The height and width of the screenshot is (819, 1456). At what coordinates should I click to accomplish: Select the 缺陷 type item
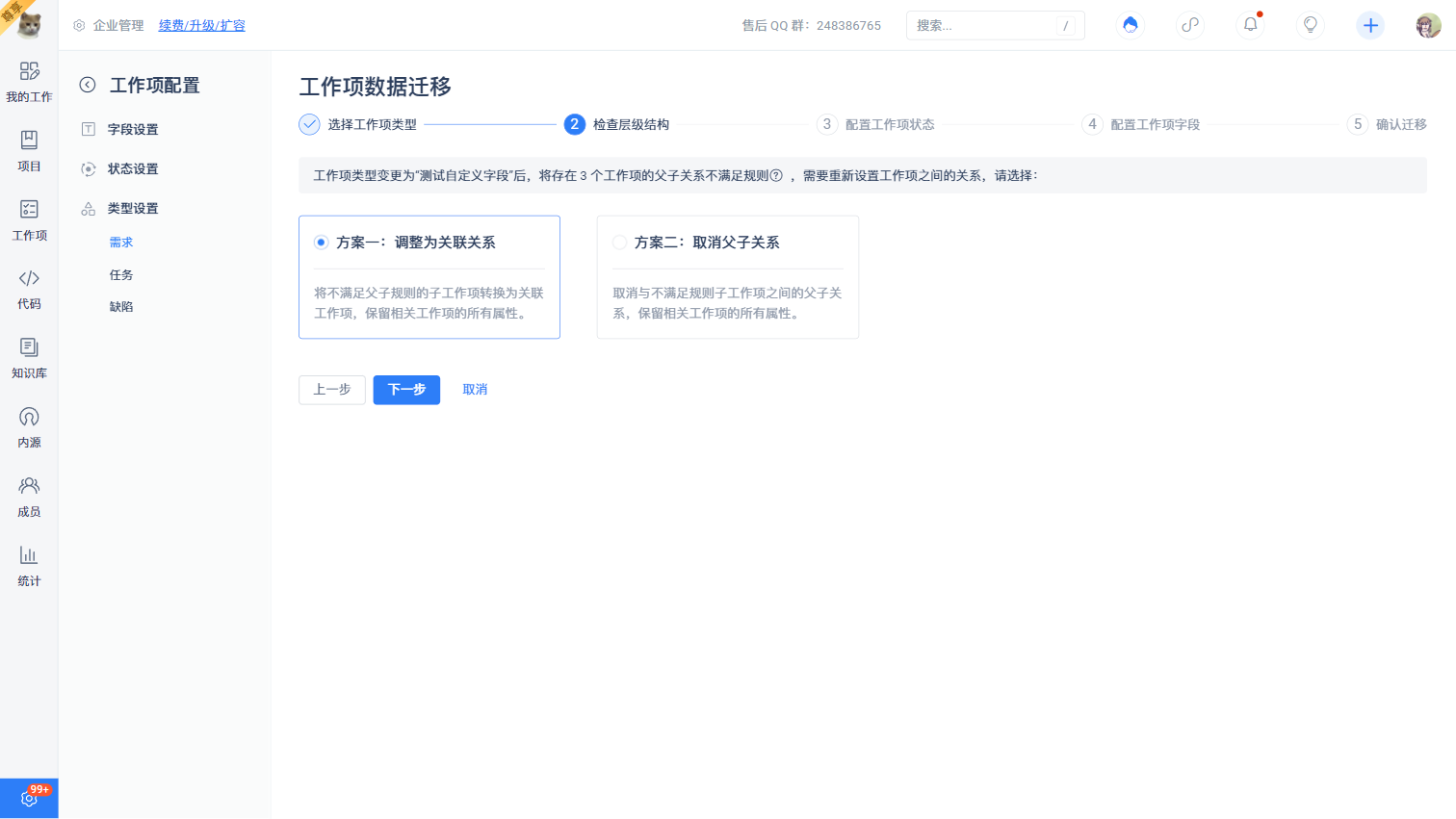tap(121, 307)
